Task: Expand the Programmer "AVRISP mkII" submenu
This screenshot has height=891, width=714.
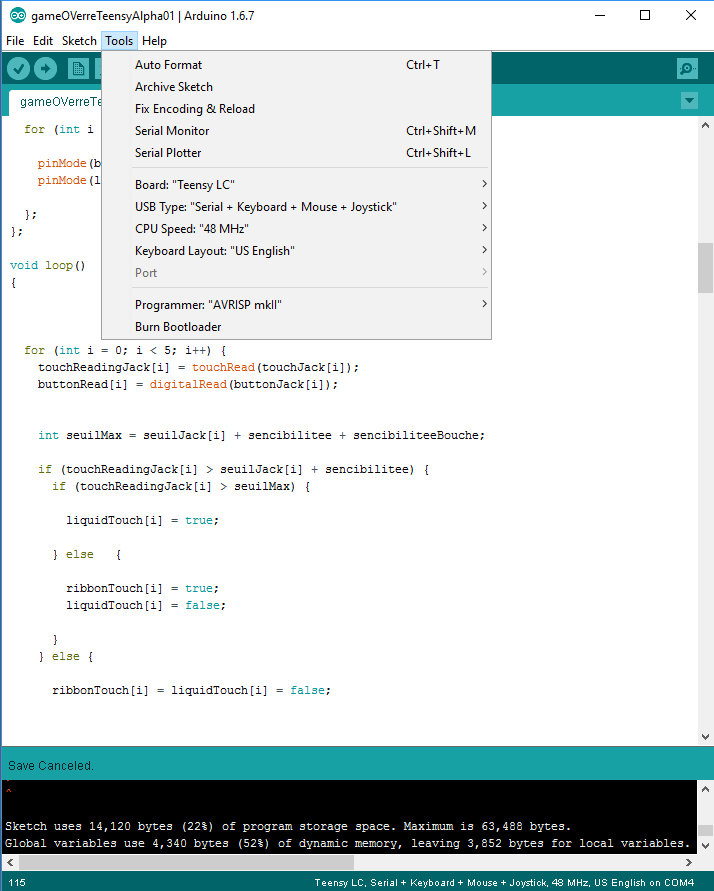Action: [296, 305]
